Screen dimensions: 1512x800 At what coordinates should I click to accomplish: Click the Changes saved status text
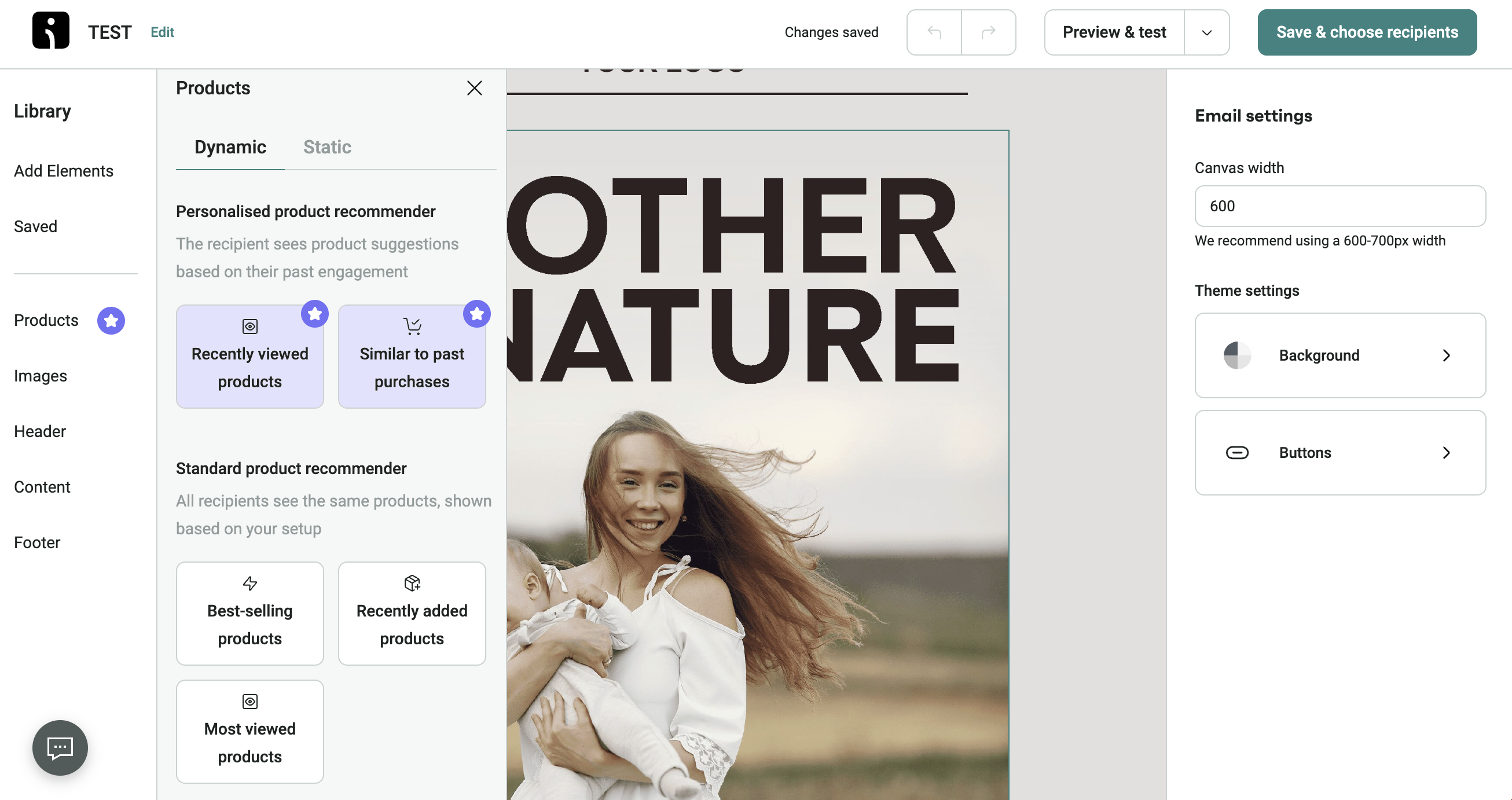pyautogui.click(x=831, y=32)
